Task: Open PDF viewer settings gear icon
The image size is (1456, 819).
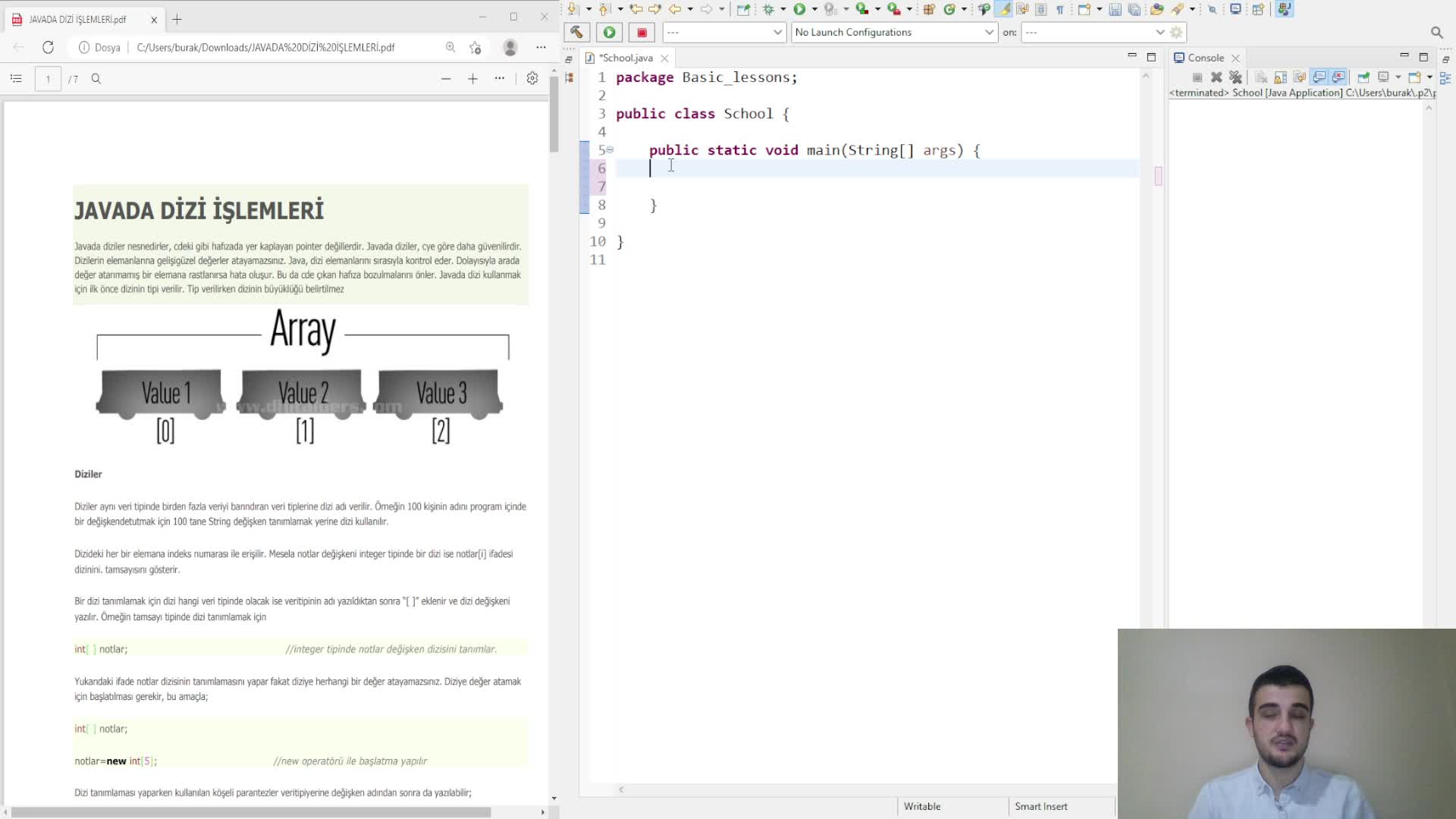Action: coord(532,78)
